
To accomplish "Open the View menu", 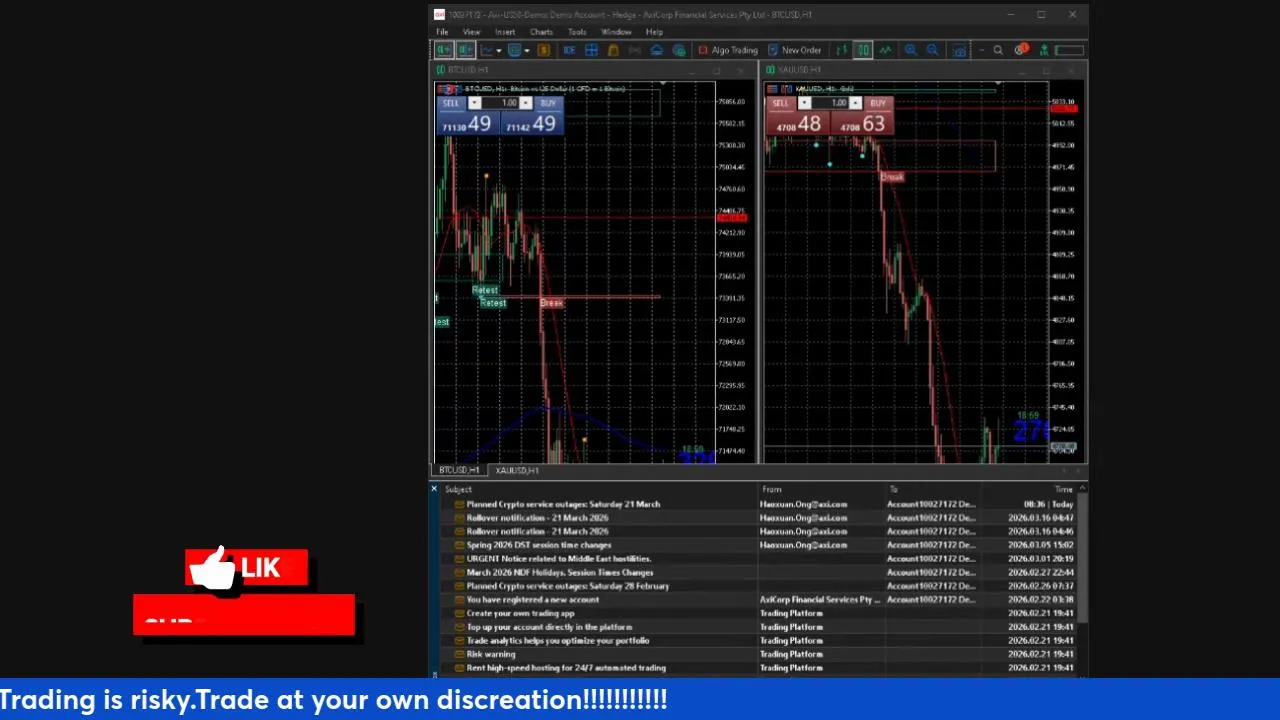I will point(471,32).
